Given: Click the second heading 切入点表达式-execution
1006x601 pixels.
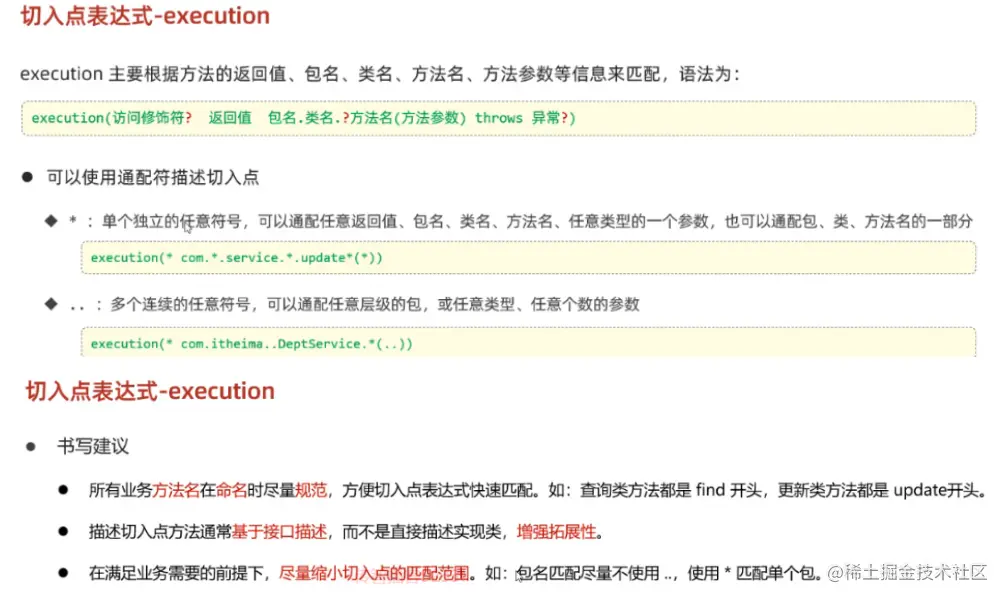Looking at the screenshot, I should coord(150,391).
